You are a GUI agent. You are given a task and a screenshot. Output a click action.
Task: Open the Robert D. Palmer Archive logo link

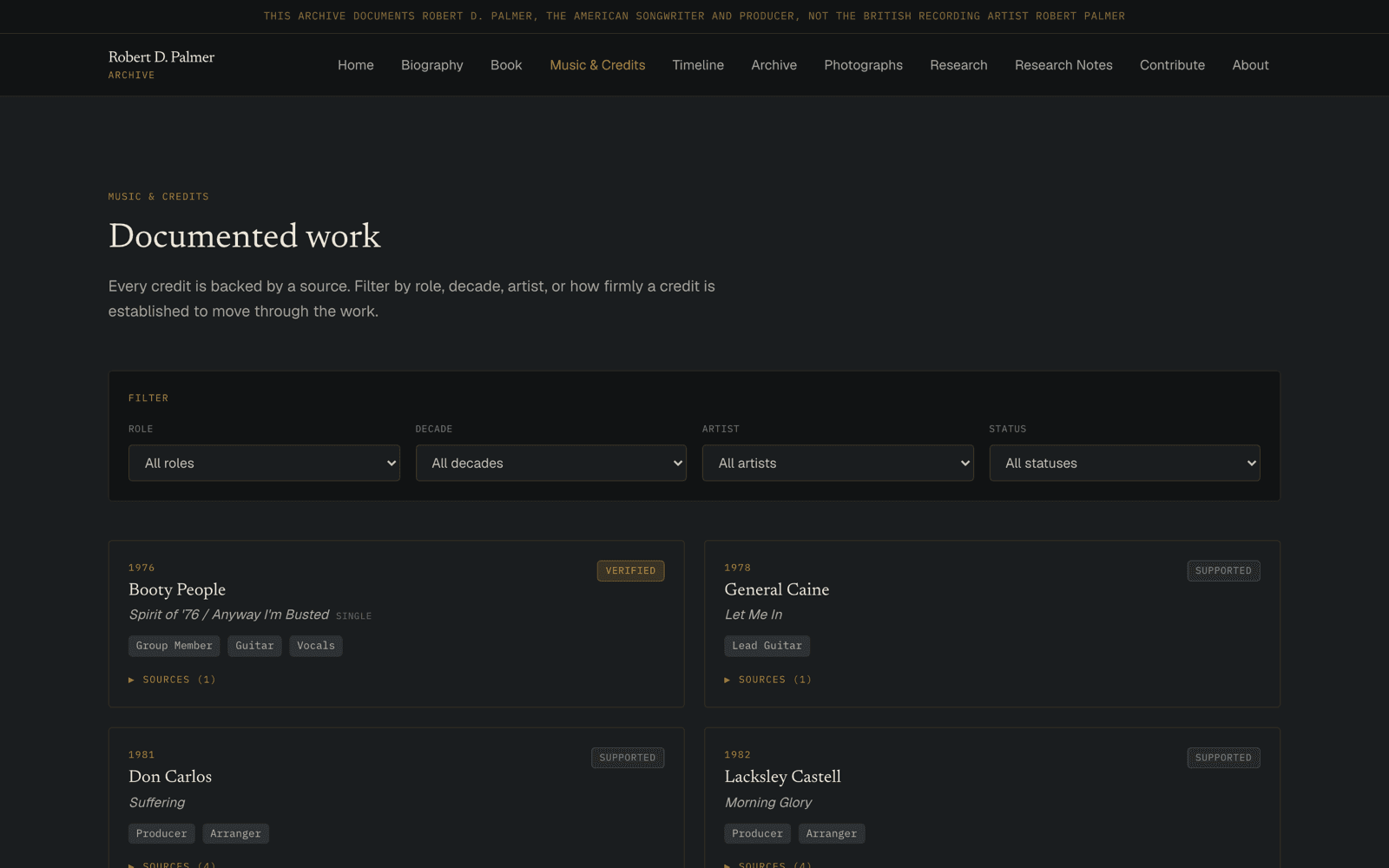(x=161, y=64)
